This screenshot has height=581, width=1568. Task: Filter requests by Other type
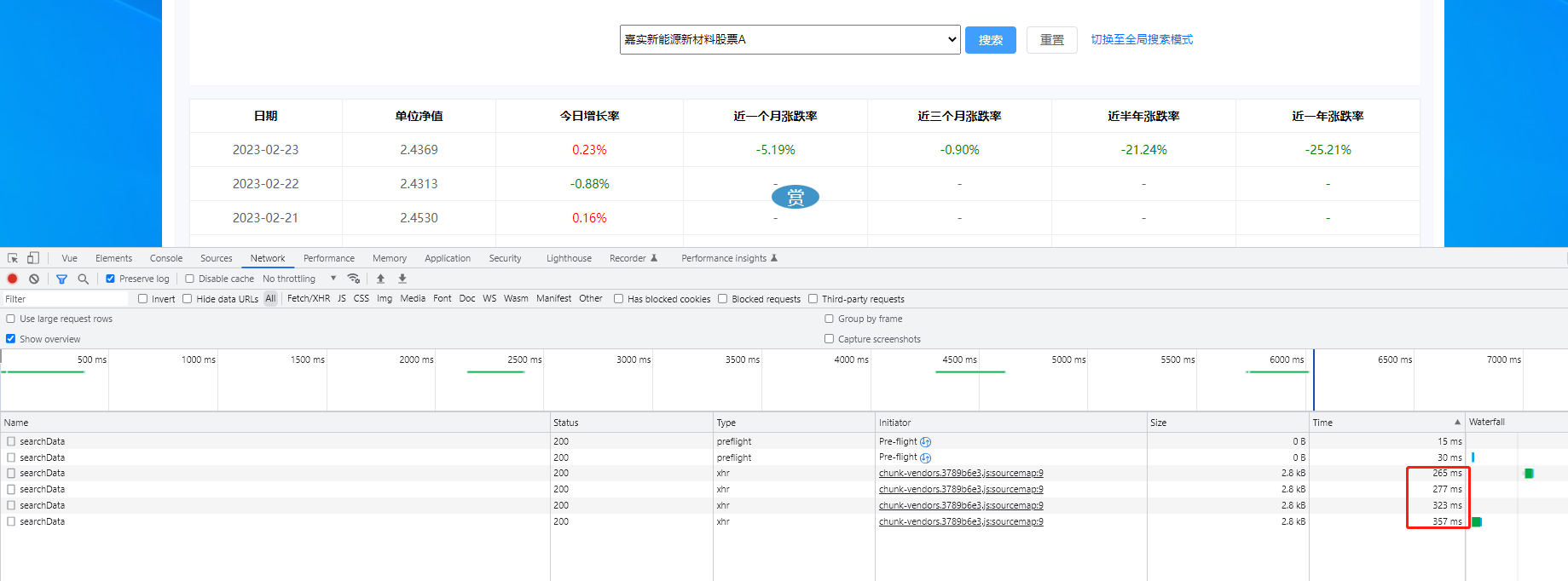pos(591,298)
